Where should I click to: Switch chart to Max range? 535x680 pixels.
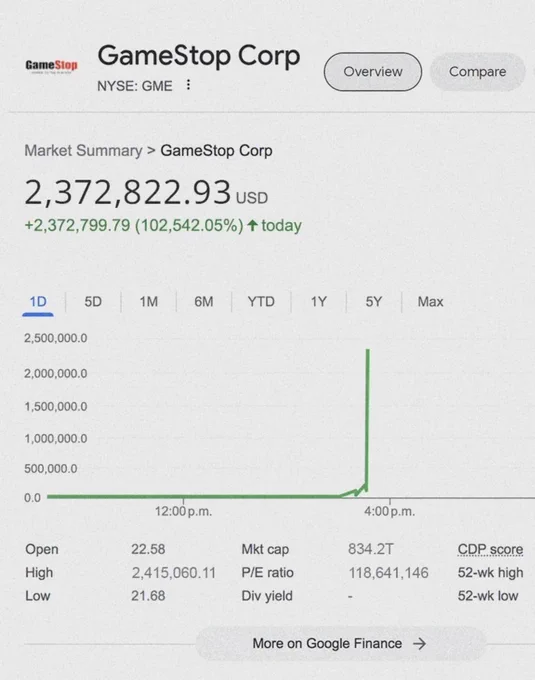point(430,302)
